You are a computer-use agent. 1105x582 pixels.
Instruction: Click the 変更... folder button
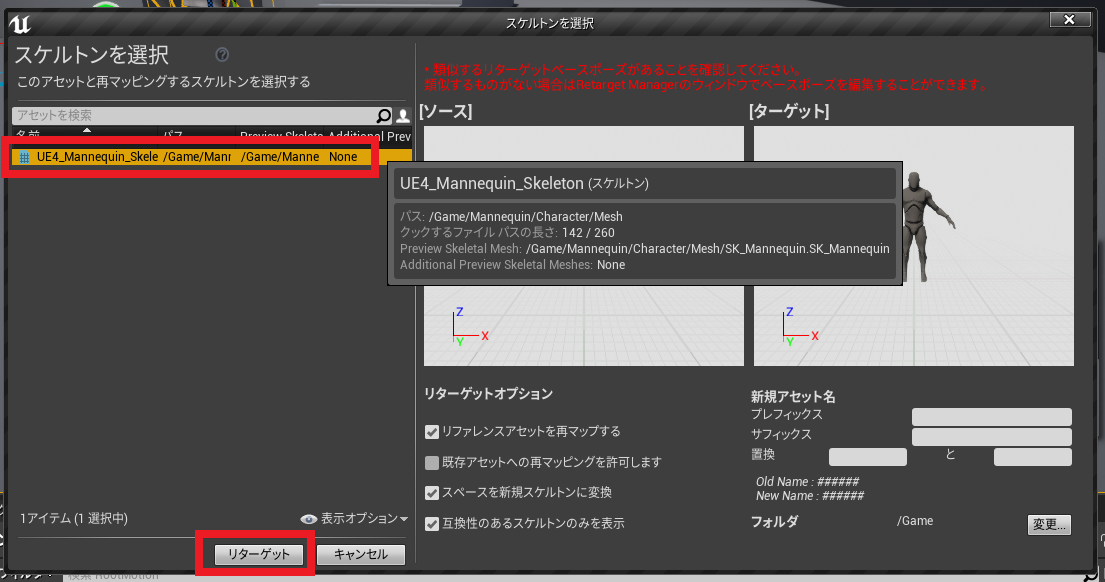1049,524
